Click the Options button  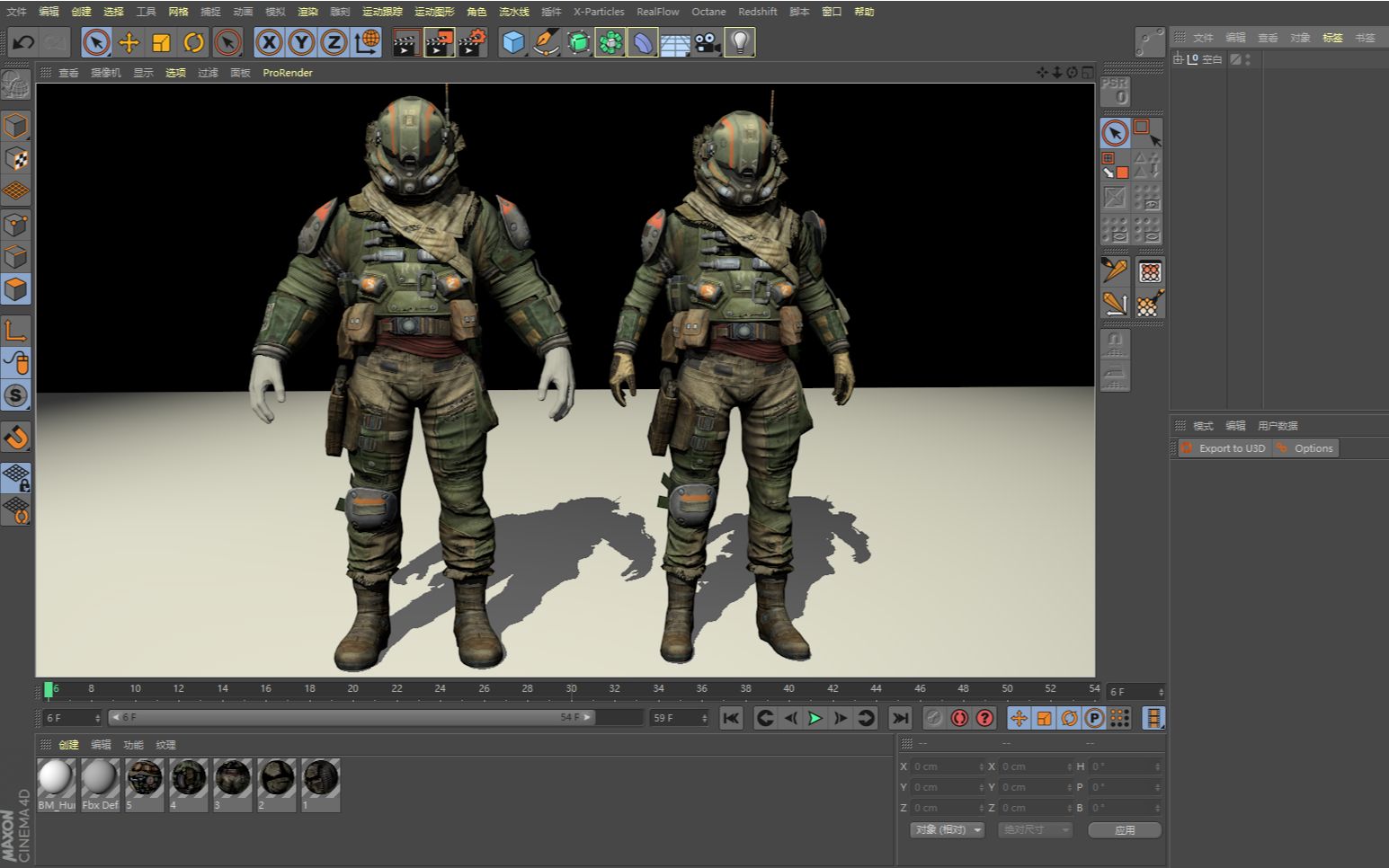(x=1305, y=448)
